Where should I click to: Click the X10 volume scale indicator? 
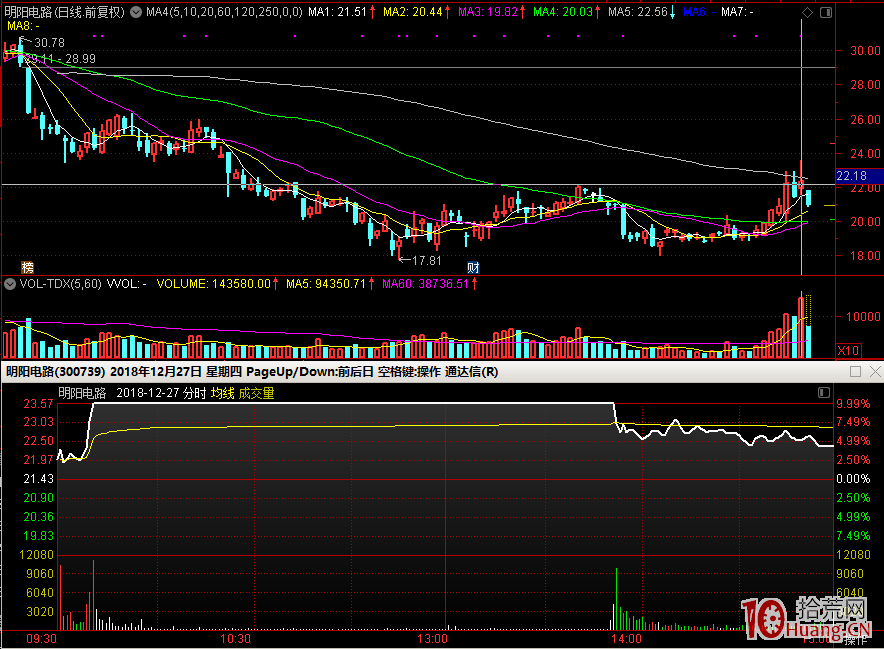coord(848,350)
